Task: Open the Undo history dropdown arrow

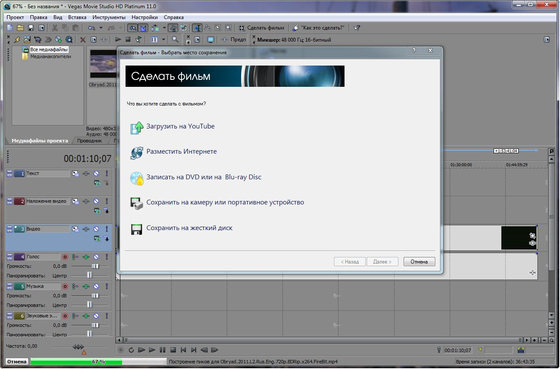Action: [101, 28]
